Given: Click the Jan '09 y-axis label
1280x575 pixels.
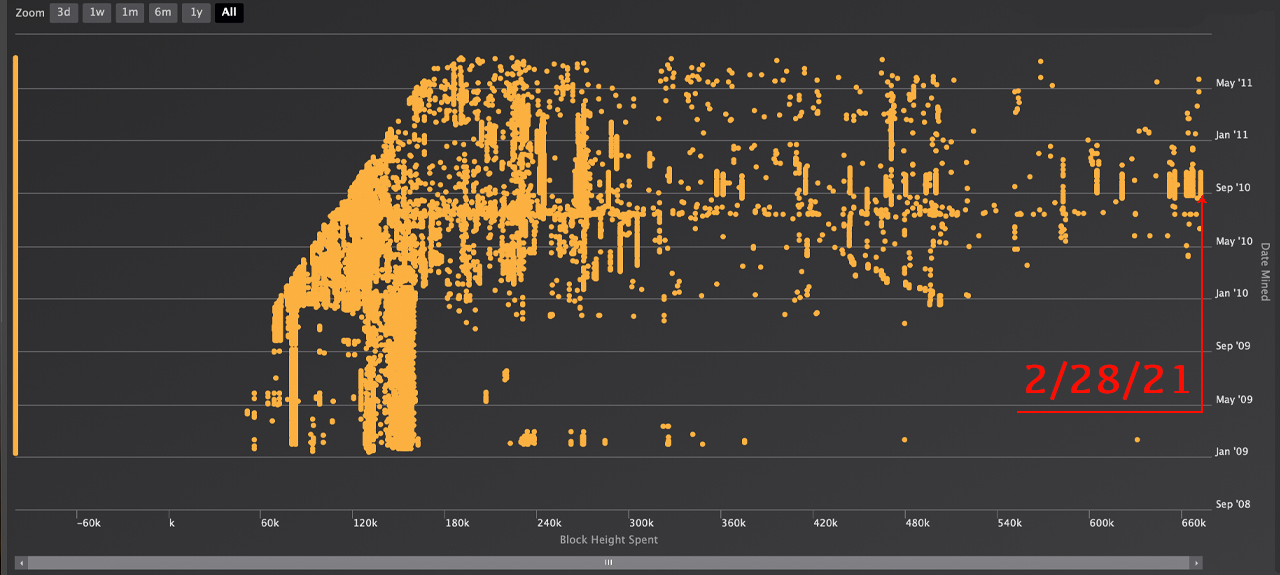Looking at the screenshot, I should tap(1232, 452).
